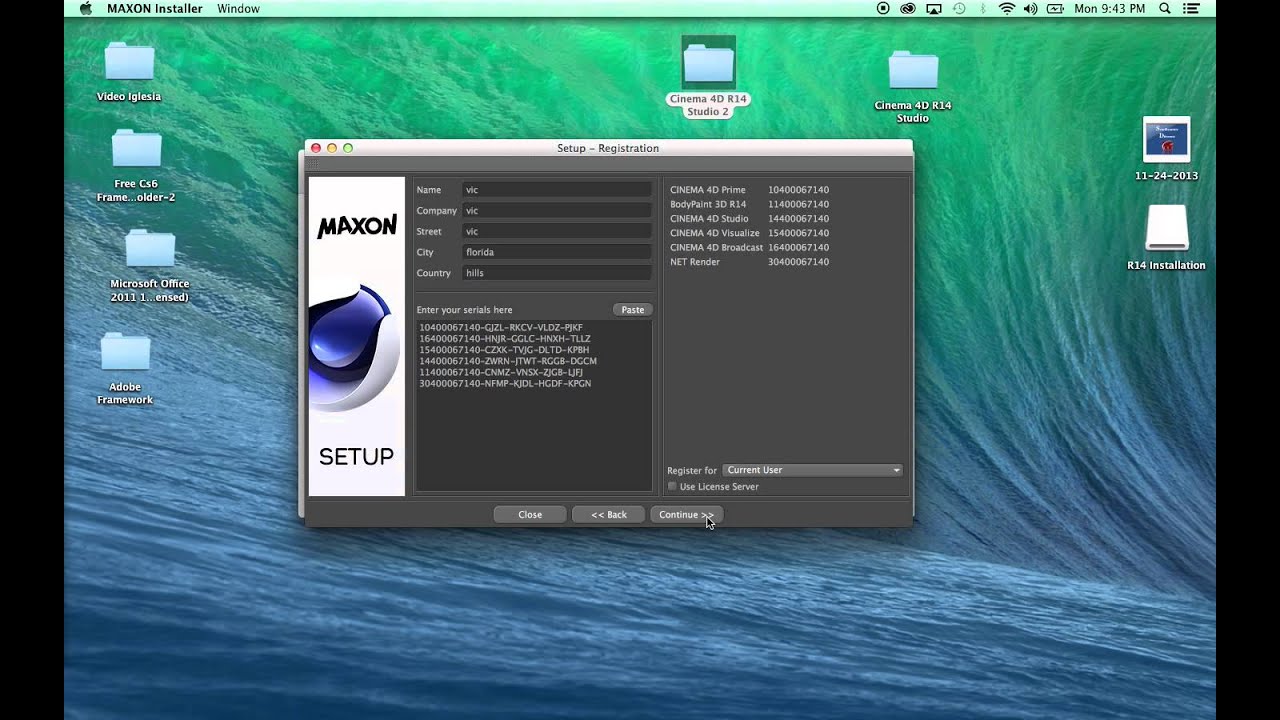Click the Mon 9:43 PM clock
Image resolution: width=1280 pixels, height=720 pixels.
point(1109,9)
